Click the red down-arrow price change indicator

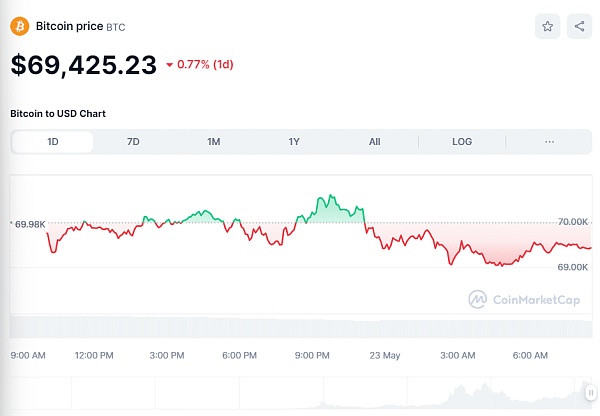click(x=170, y=65)
